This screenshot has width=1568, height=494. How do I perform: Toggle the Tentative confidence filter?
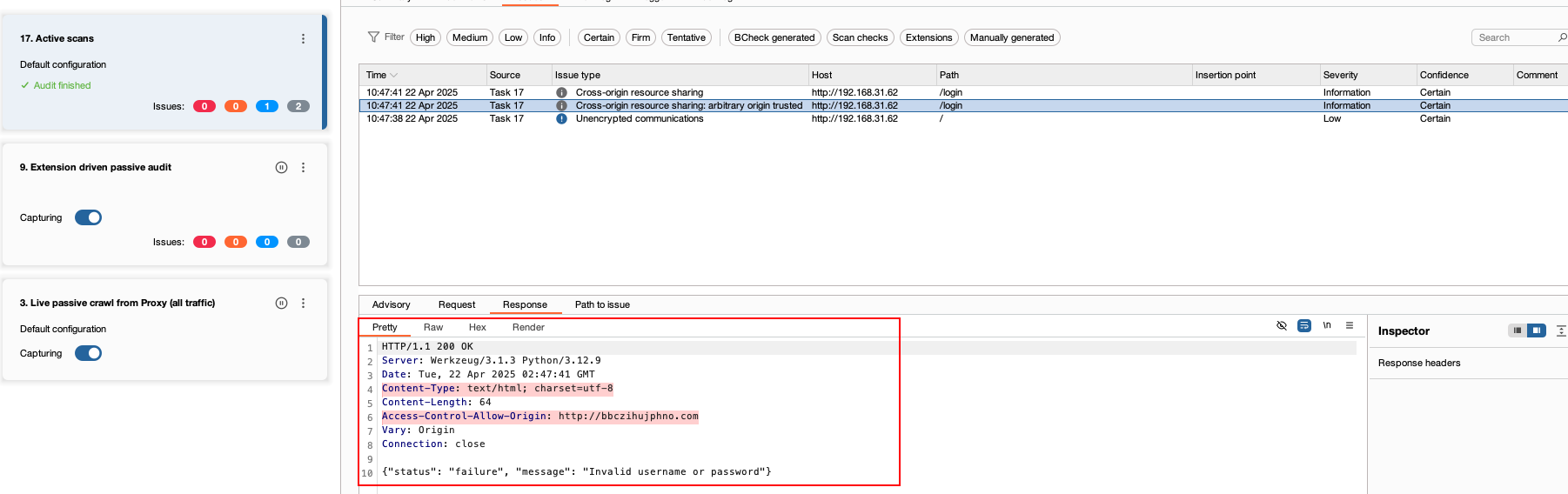point(687,37)
